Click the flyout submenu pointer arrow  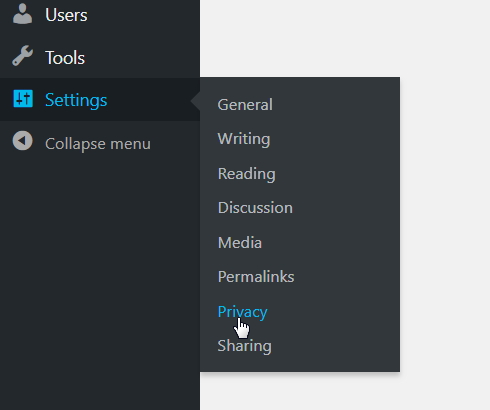point(196,100)
